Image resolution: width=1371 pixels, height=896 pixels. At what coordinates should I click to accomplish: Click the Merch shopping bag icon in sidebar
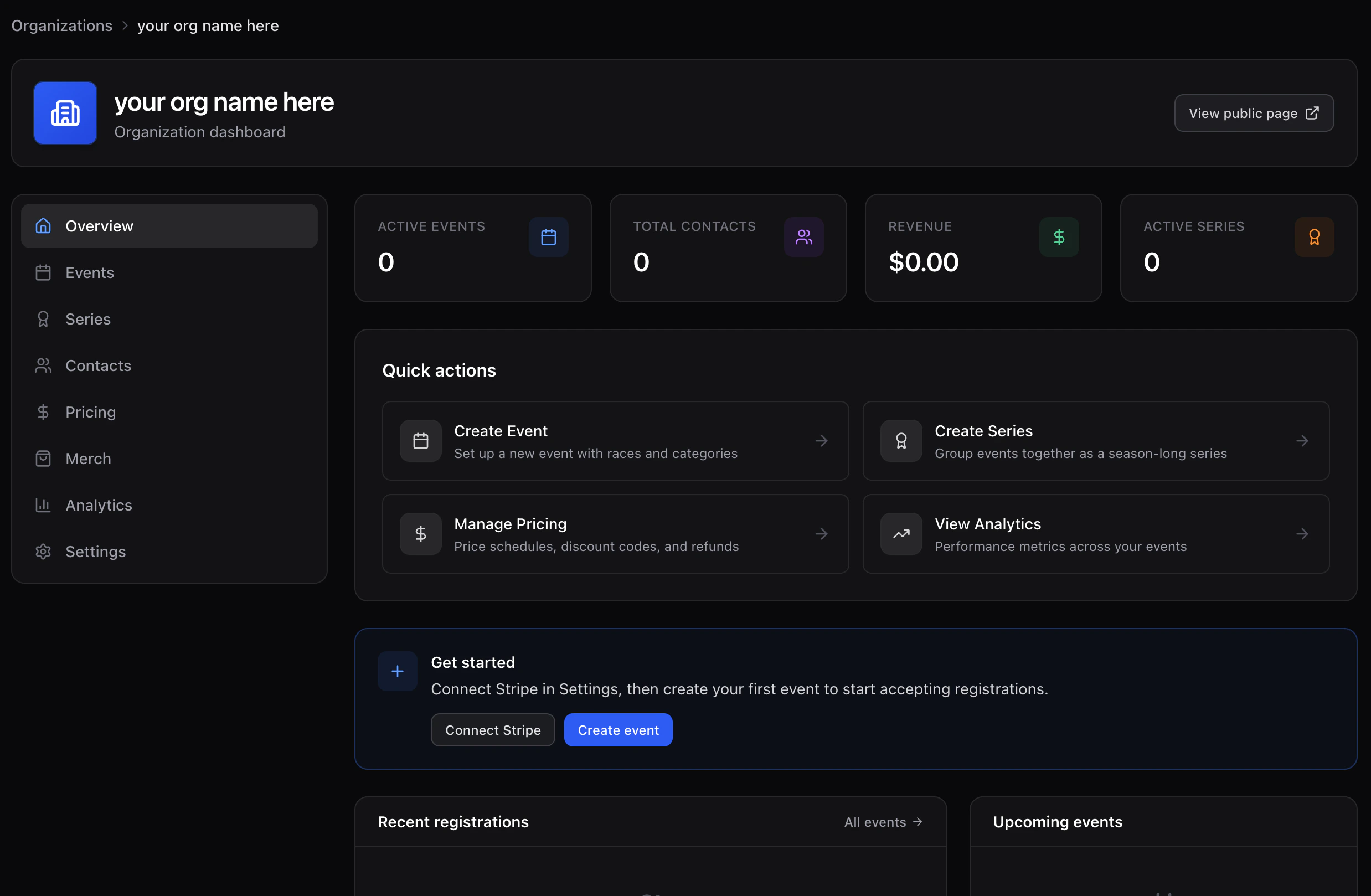tap(43, 459)
